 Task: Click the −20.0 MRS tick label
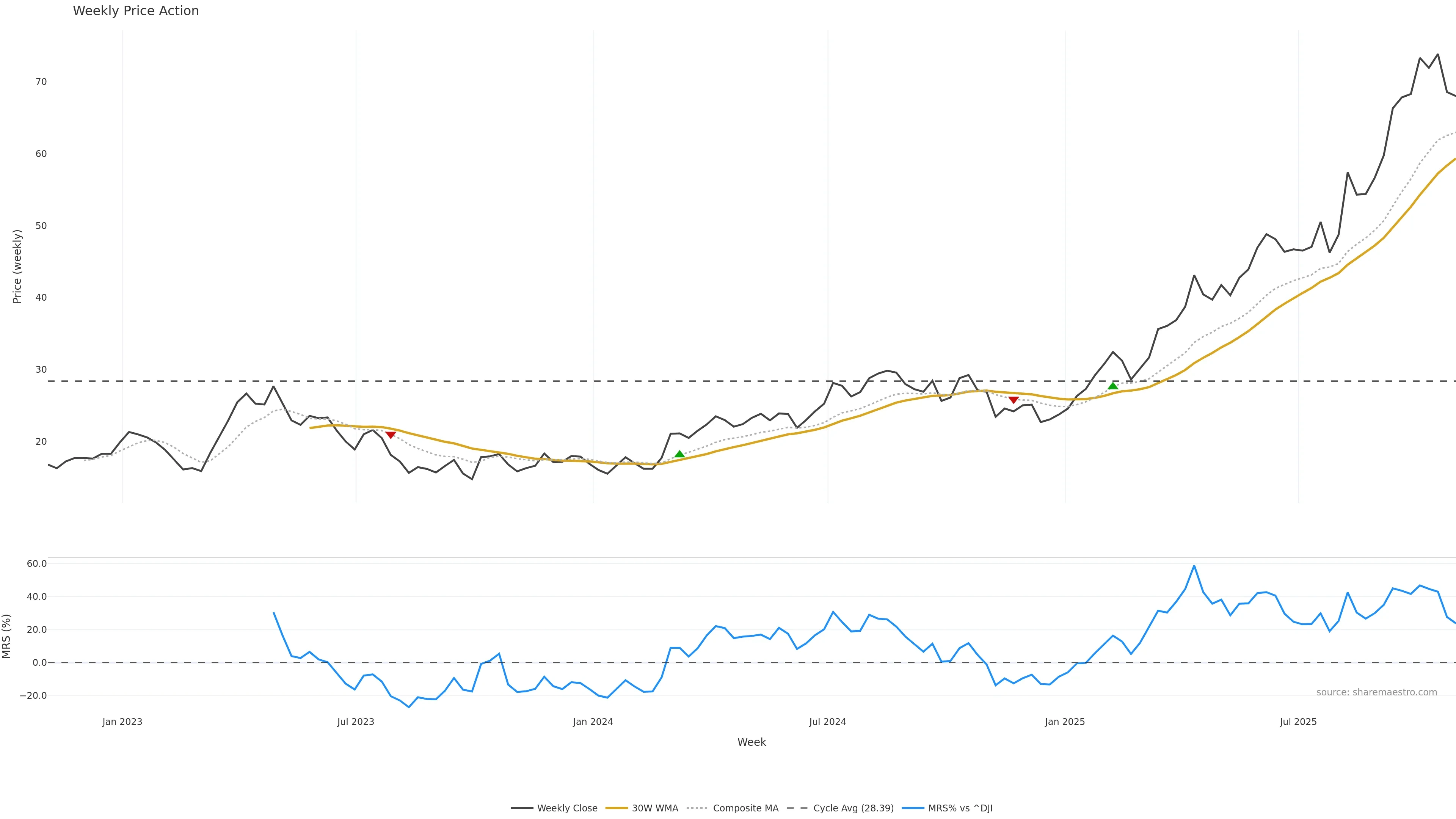(x=33, y=696)
